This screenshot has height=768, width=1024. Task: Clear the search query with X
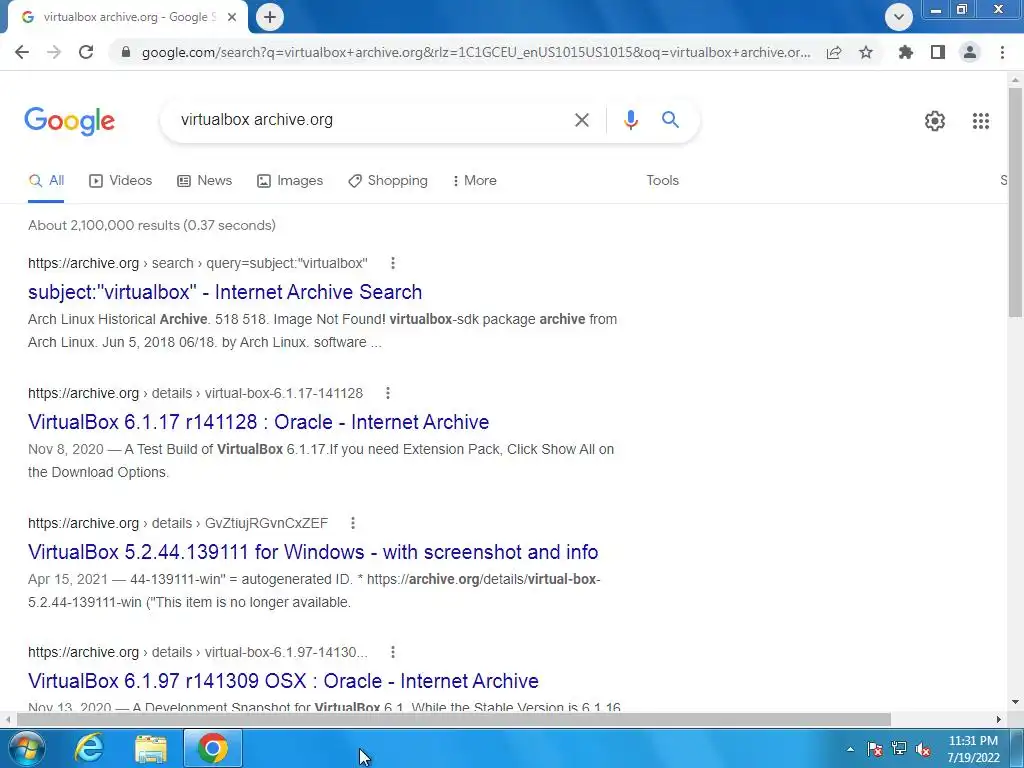(x=581, y=120)
